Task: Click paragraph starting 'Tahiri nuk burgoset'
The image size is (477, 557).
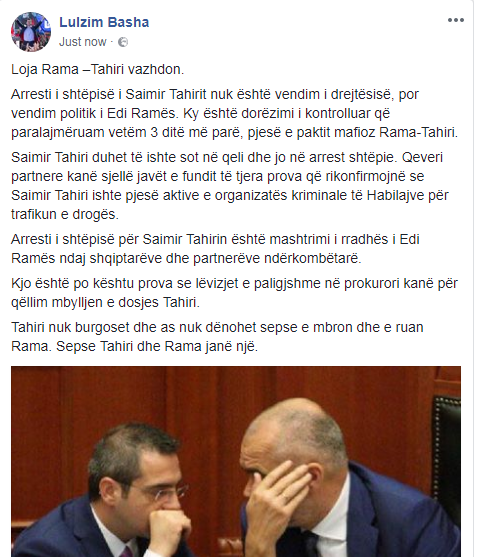Action: pyautogui.click(x=217, y=336)
